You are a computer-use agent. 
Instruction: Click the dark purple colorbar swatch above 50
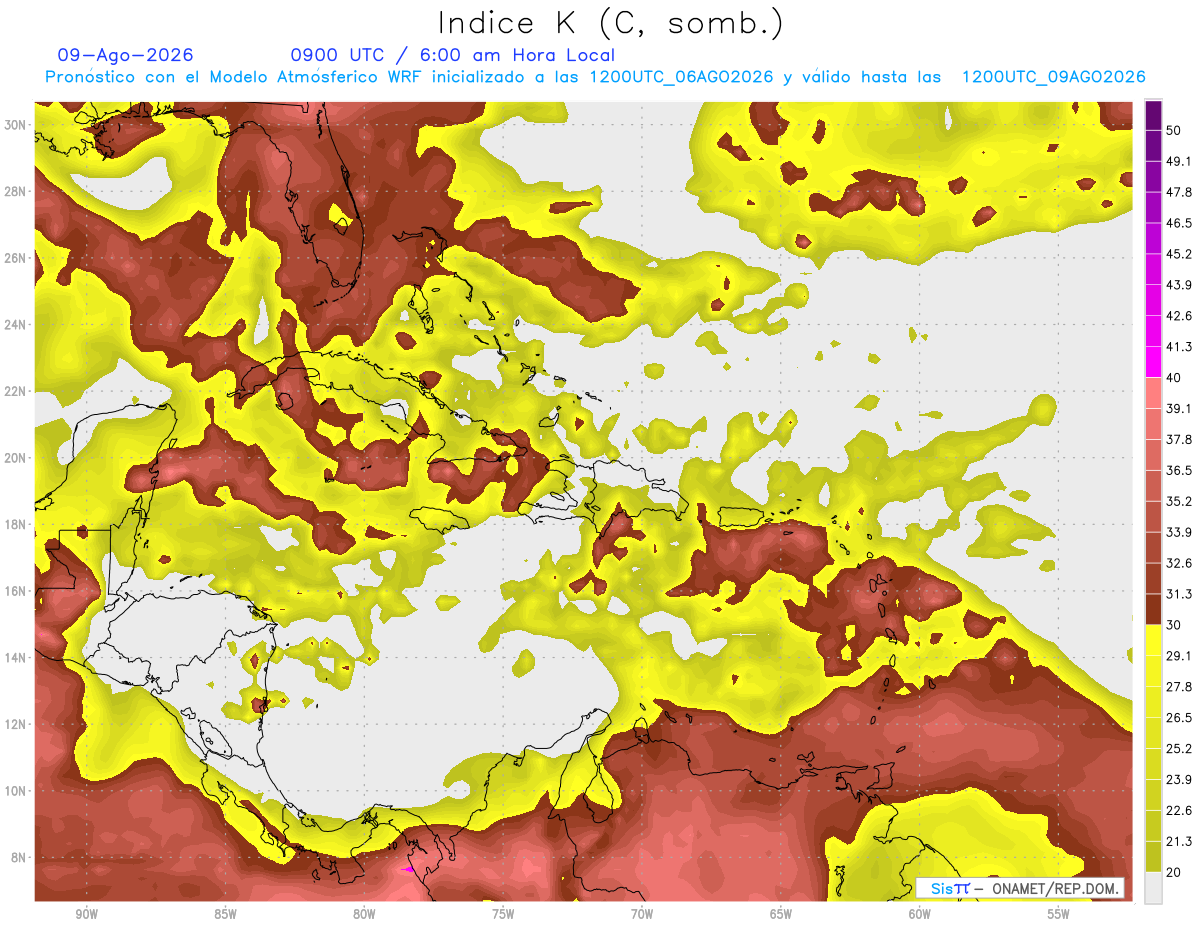coord(1153,115)
